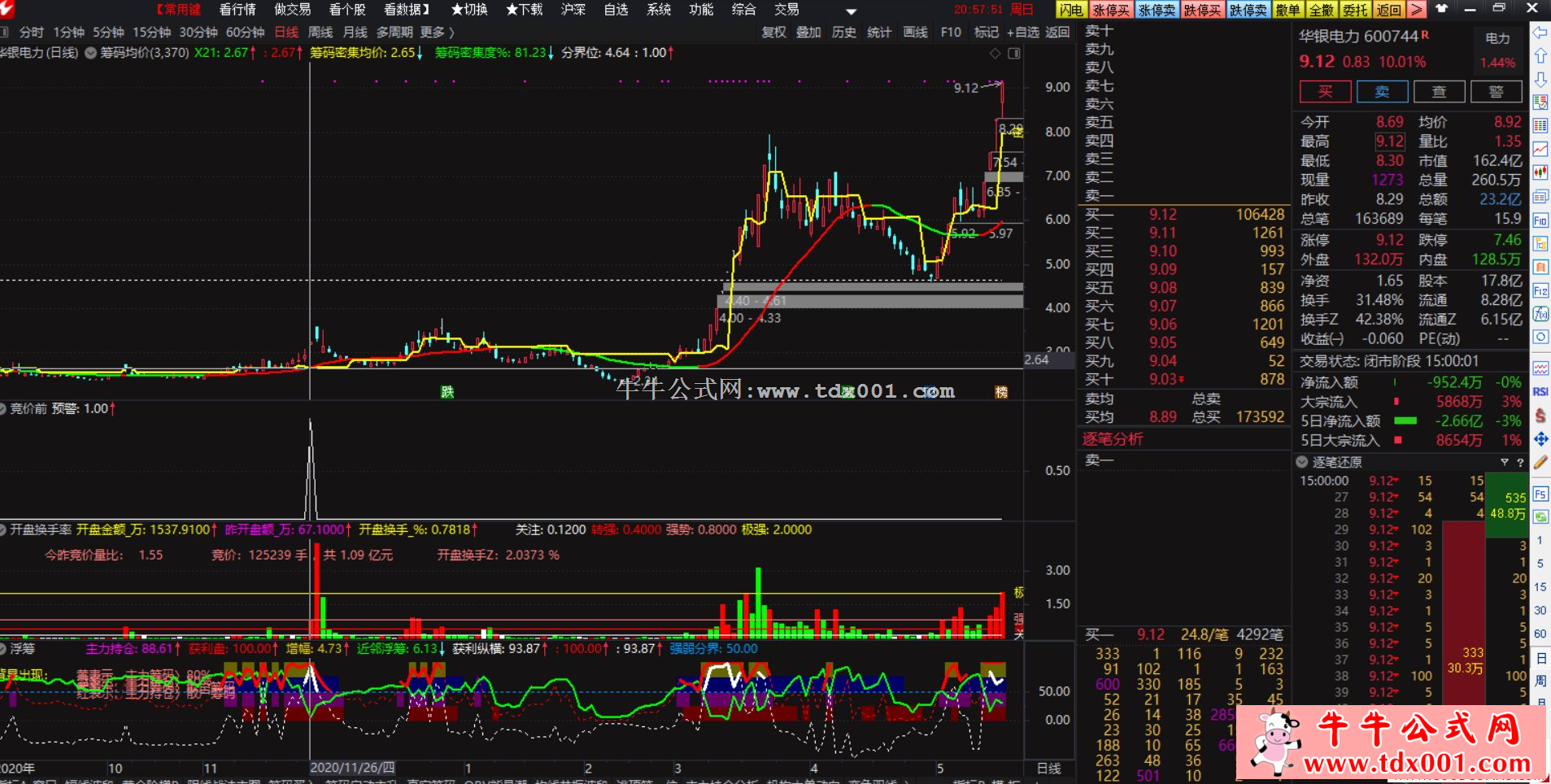
Task: Click the F12 trading sidebar icon
Action: pos(1540,290)
